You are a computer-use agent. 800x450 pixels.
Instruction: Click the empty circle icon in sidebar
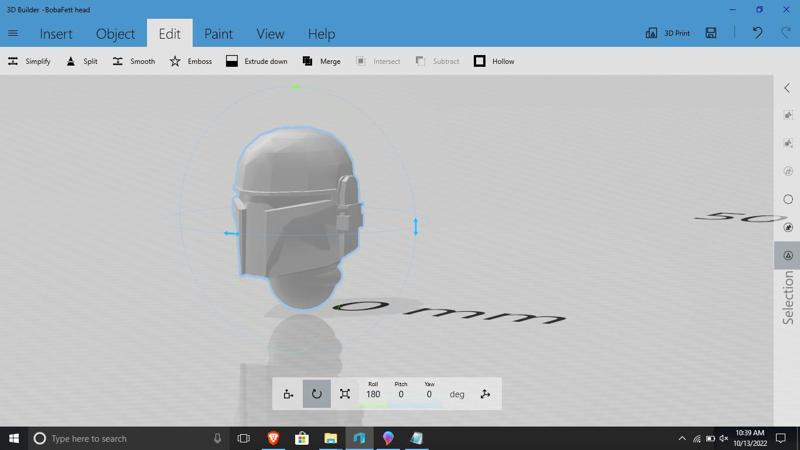(788, 199)
